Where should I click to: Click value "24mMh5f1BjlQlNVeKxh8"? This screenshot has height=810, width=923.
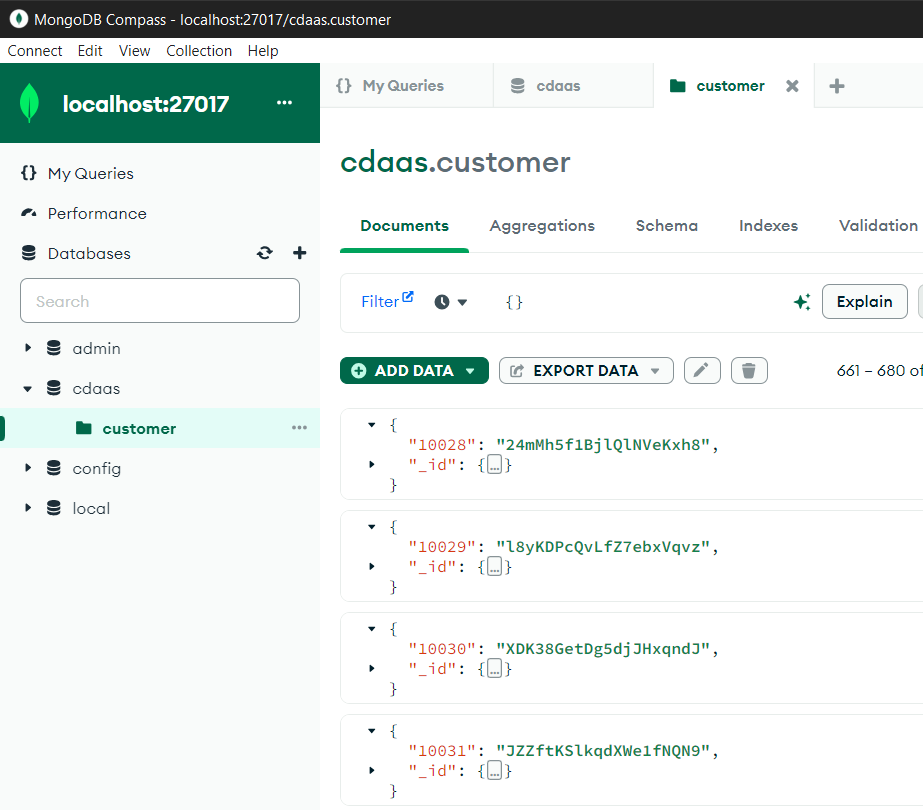(x=603, y=444)
